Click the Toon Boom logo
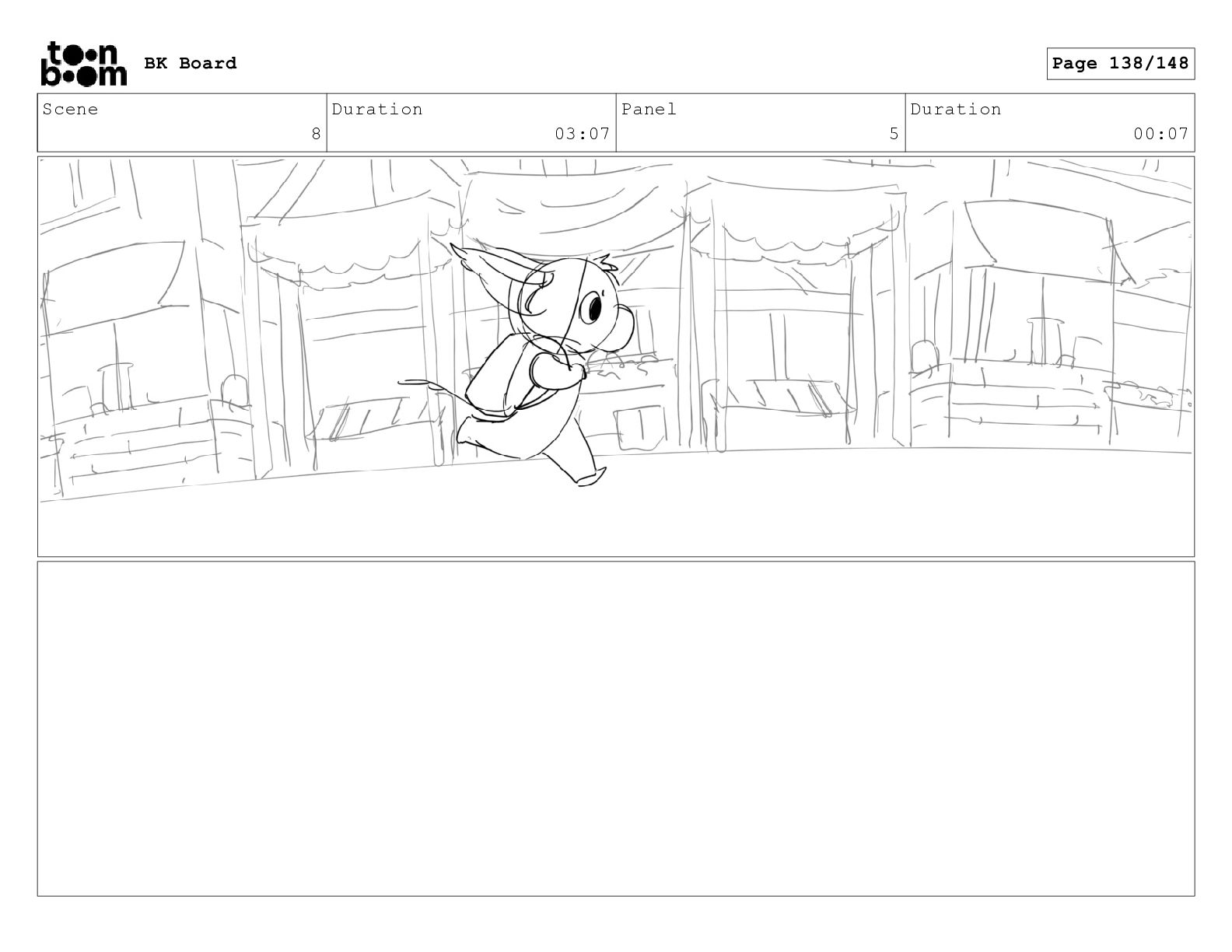The height and width of the screenshot is (952, 1232). coord(83,64)
